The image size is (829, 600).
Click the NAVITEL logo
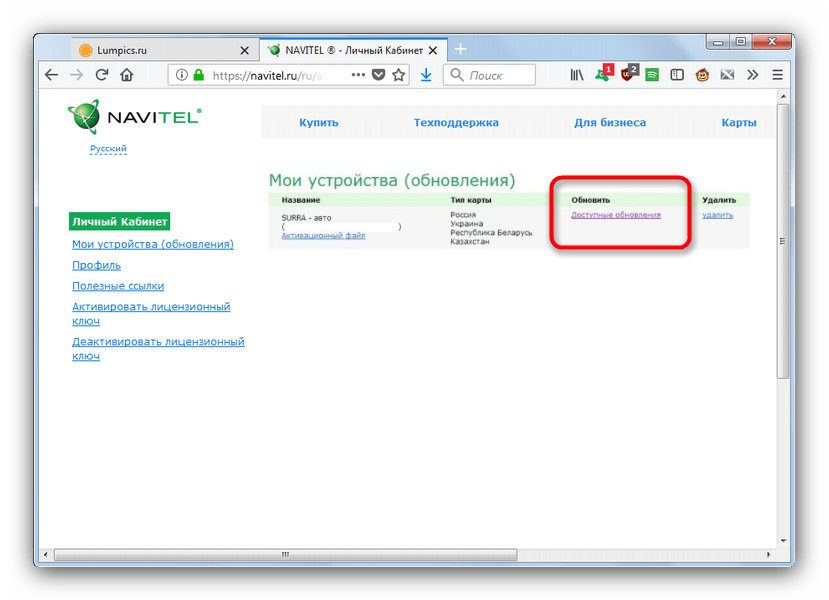[x=135, y=117]
